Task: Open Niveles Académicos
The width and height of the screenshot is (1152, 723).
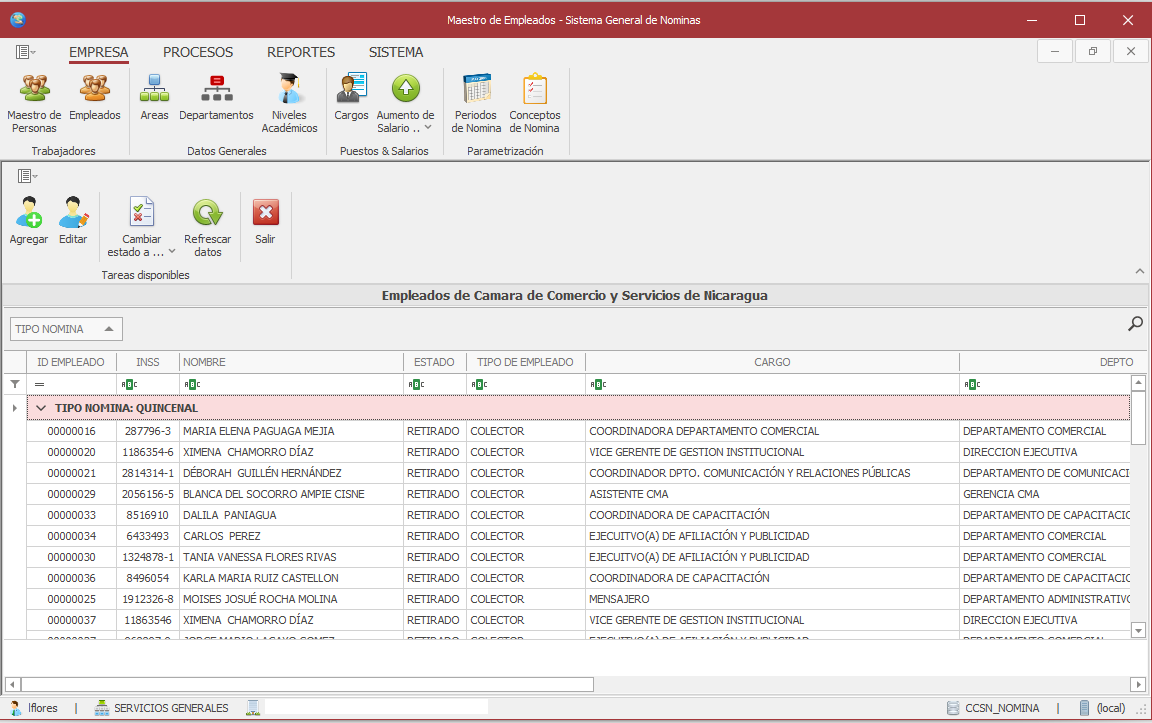Action: pyautogui.click(x=289, y=103)
